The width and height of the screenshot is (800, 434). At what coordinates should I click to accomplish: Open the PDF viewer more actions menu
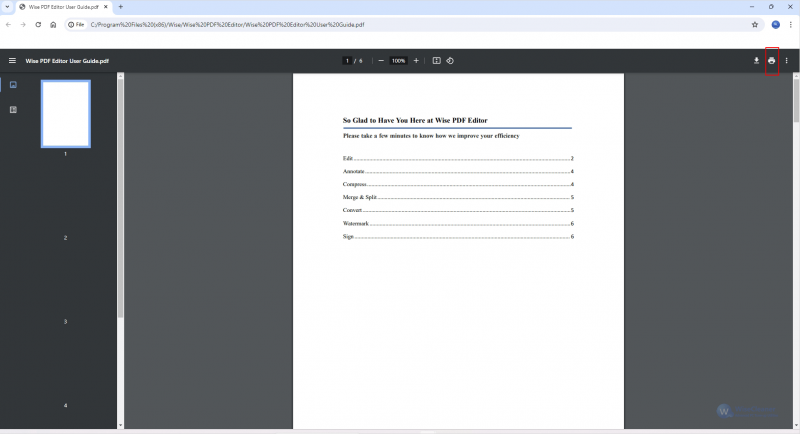pos(786,61)
